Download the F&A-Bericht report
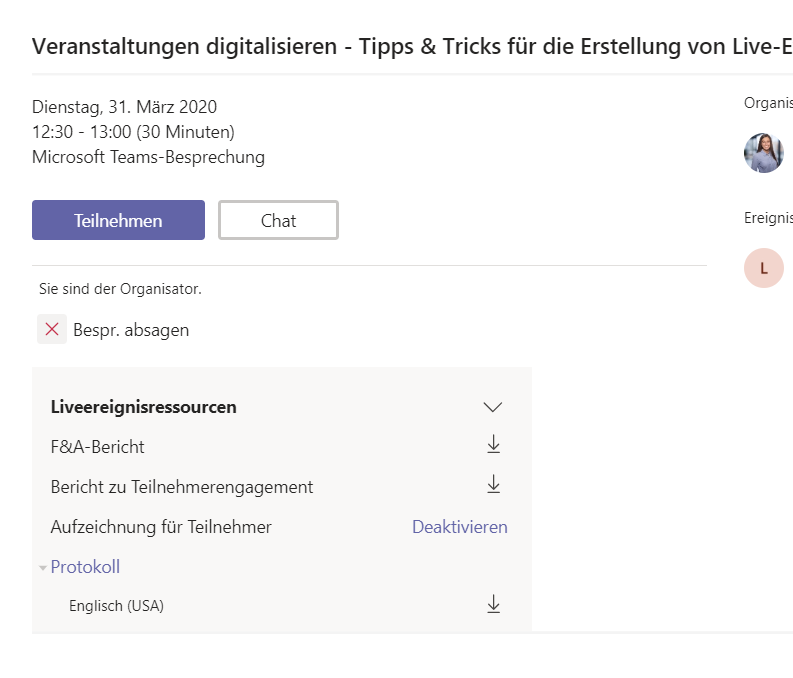Viewport: 793px width, 678px height. click(x=494, y=445)
